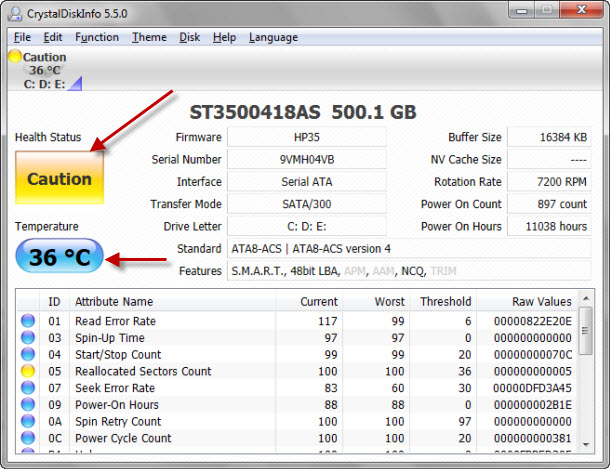Click the NV Cache Size field showing ----
Viewport: 610px width, 469px height.
[x=549, y=159]
